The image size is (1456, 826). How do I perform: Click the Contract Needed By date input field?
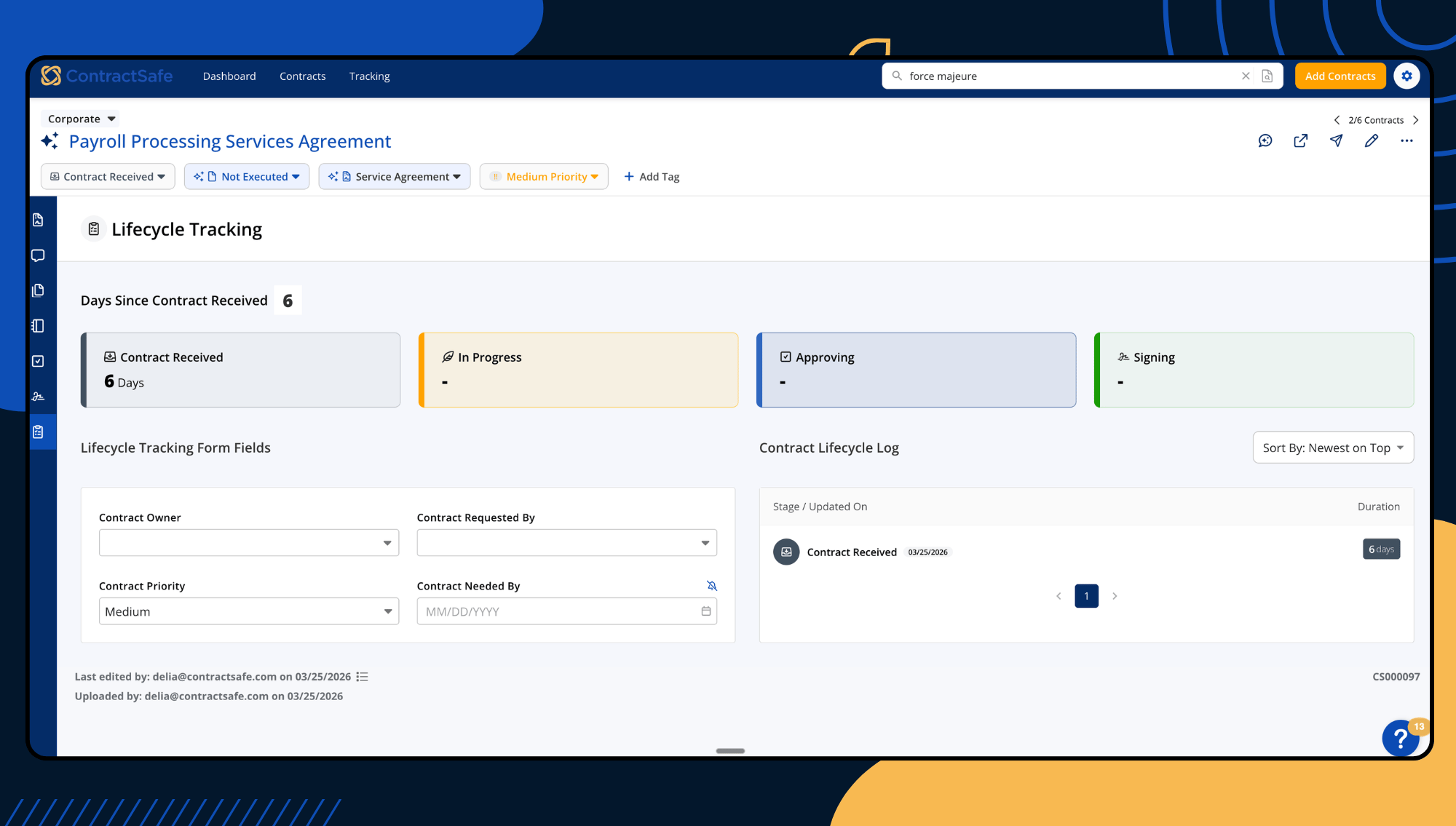pos(566,611)
